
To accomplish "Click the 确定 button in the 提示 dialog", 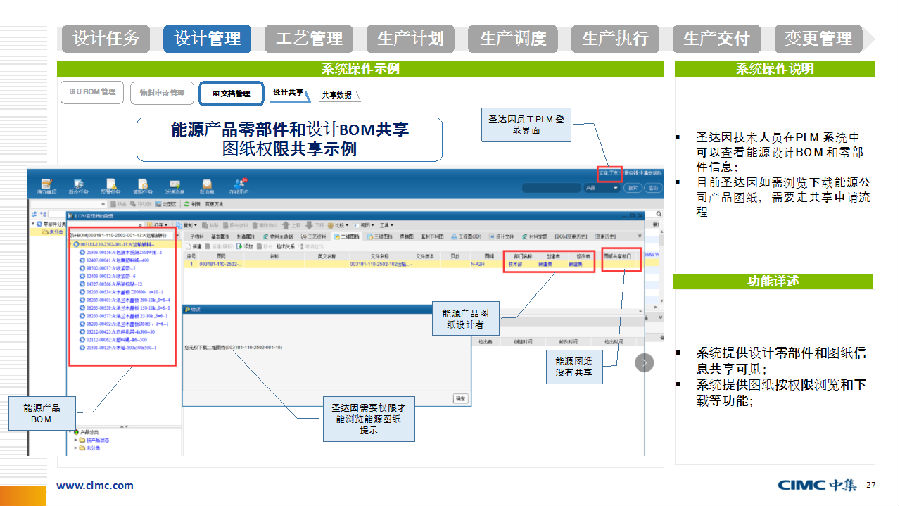I will click(x=460, y=398).
